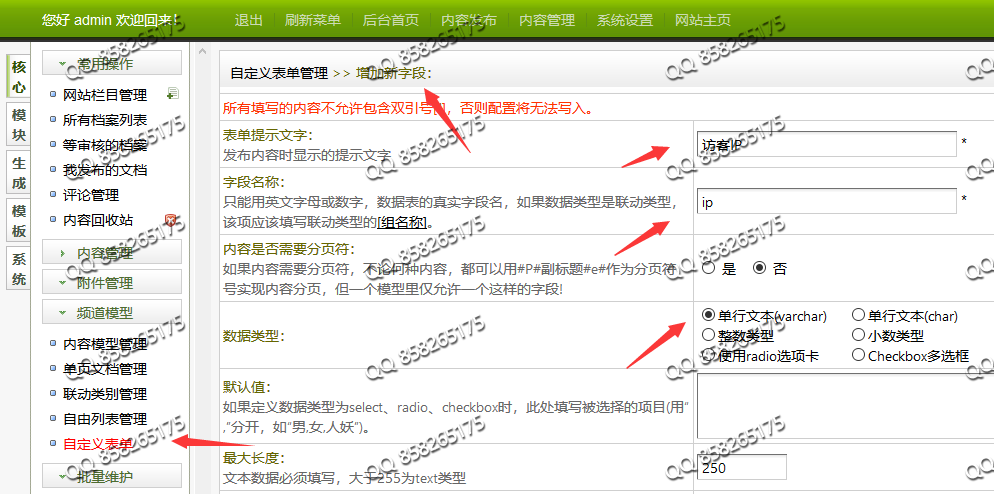Screen dimensions: 994x494
Task: Collapse the 附件管理 sidebar section
Action: click(x=112, y=282)
